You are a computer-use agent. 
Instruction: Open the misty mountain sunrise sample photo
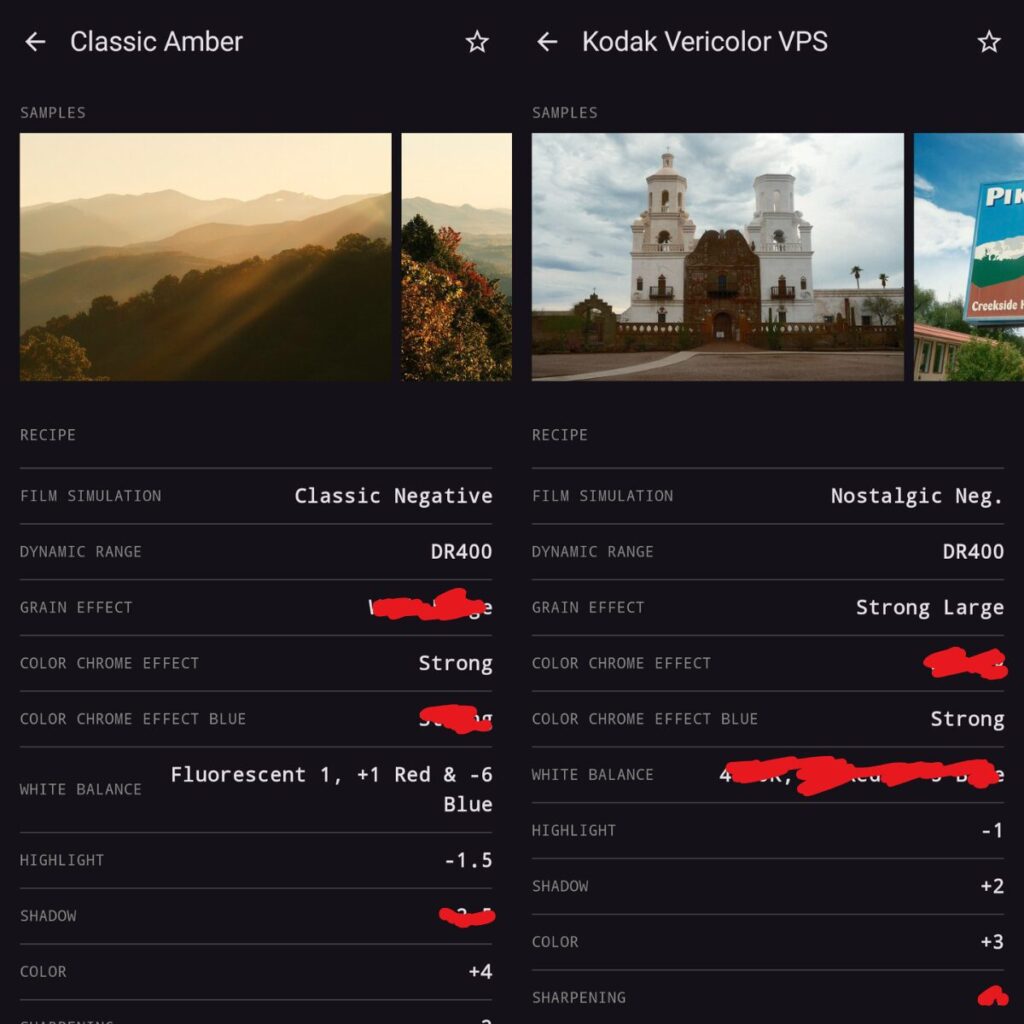205,257
